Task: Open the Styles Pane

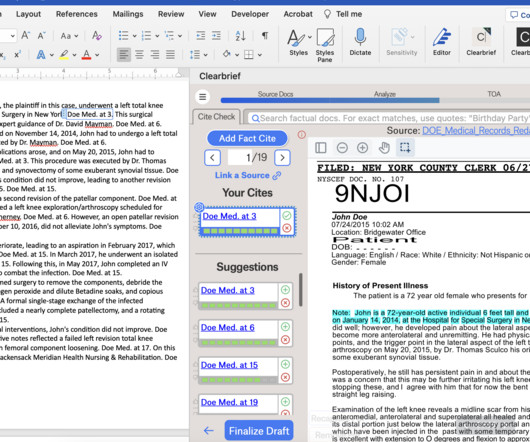Action: [x=325, y=45]
